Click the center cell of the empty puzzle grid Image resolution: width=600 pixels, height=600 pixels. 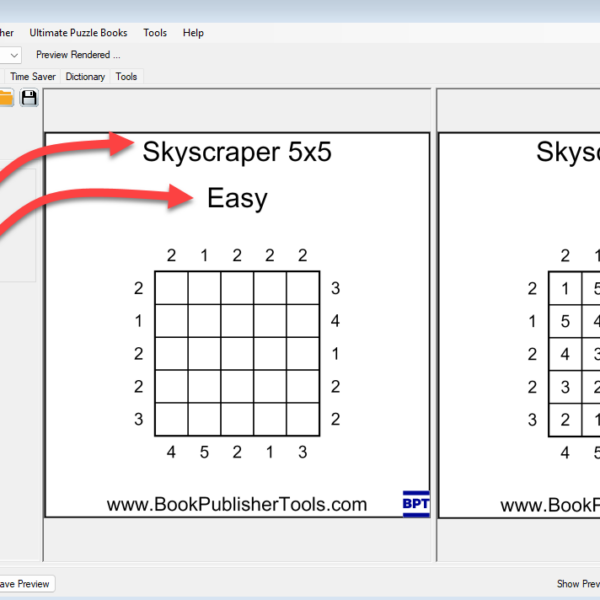237,354
